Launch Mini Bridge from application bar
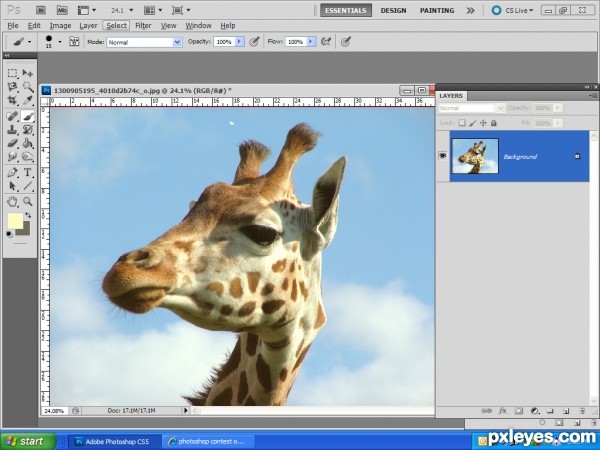Image resolution: width=600 pixels, height=450 pixels. 62,10
